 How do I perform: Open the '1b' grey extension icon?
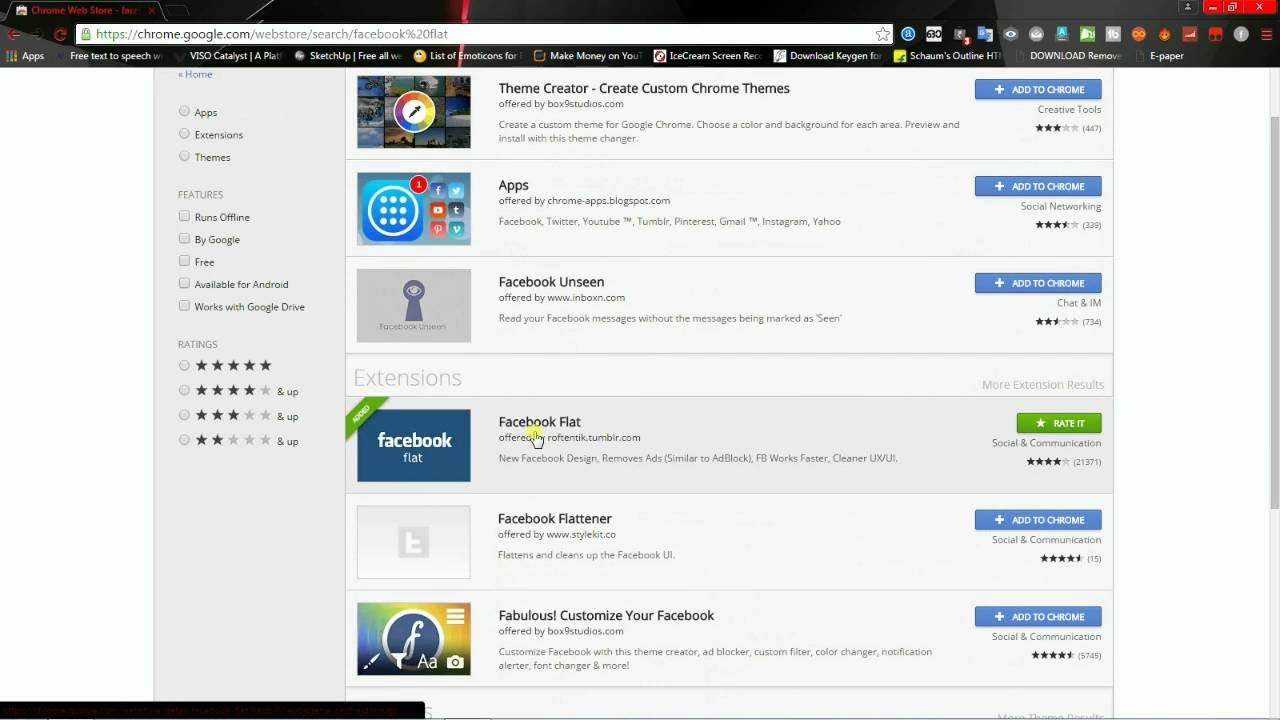[x=1113, y=33]
